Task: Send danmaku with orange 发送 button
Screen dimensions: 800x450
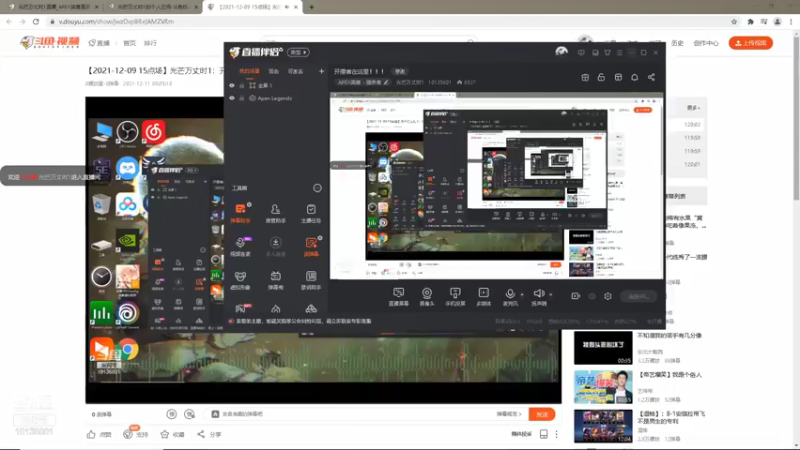Action: (542, 414)
